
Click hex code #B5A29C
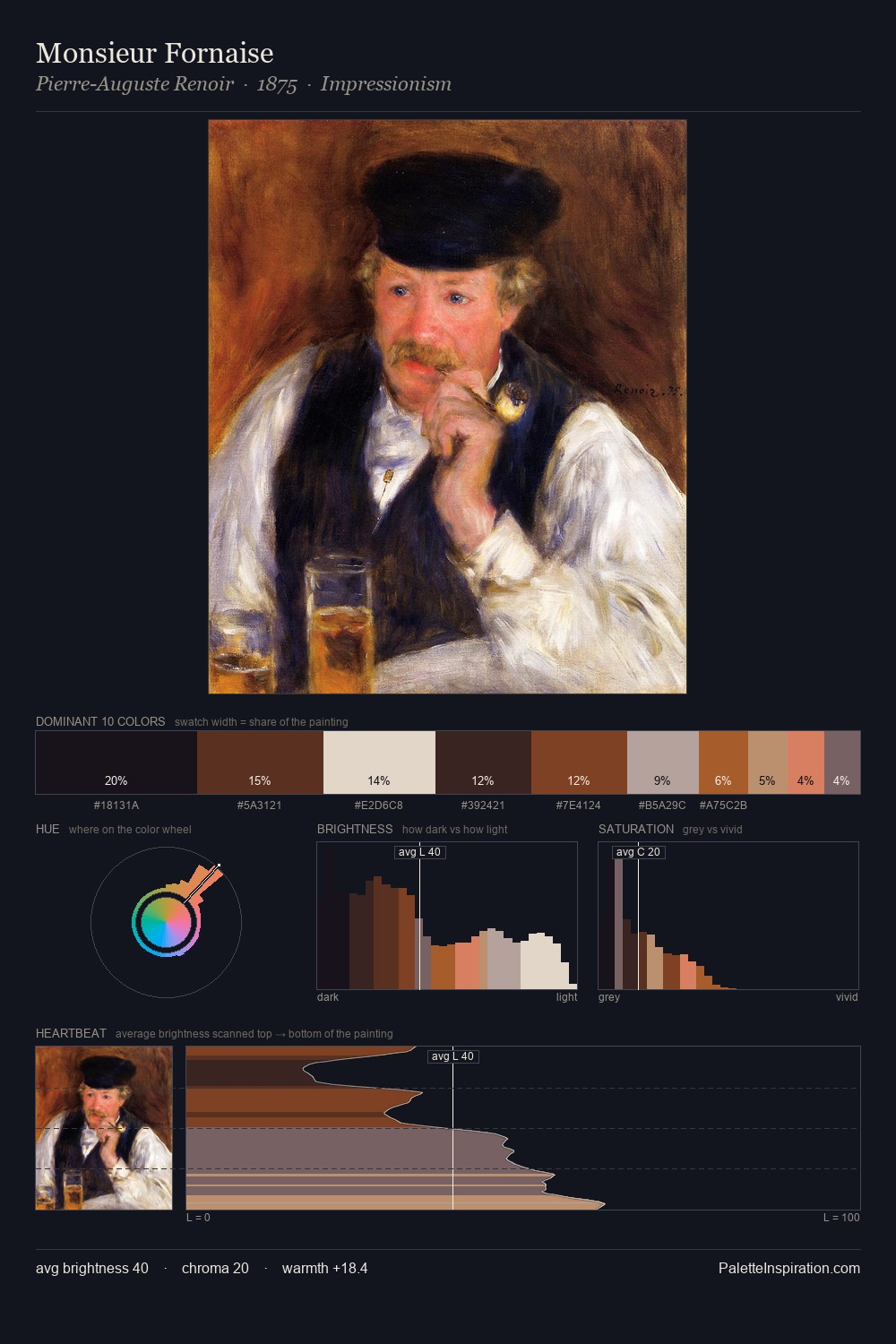(662, 806)
